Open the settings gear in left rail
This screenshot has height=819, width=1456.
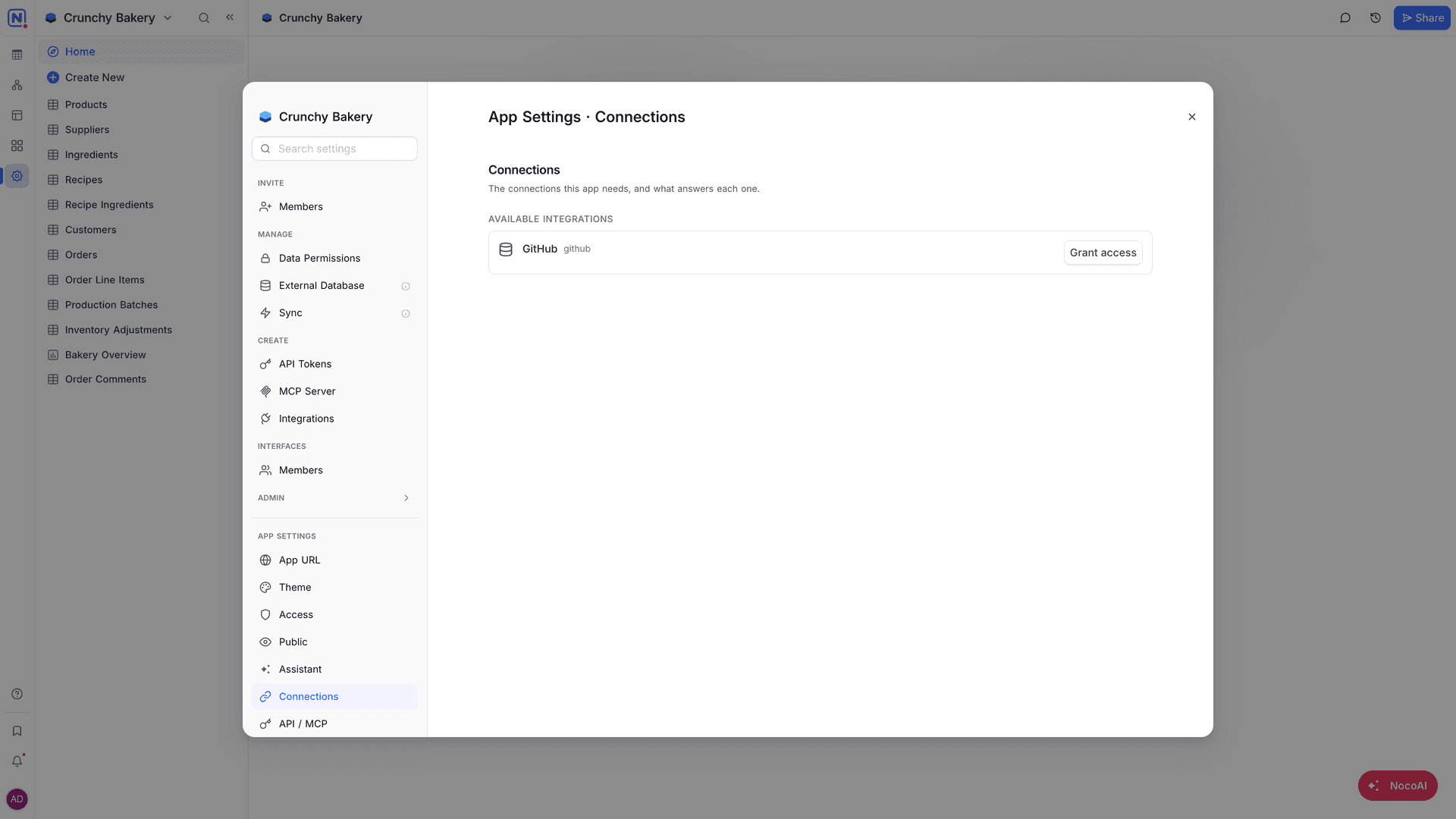click(x=17, y=176)
